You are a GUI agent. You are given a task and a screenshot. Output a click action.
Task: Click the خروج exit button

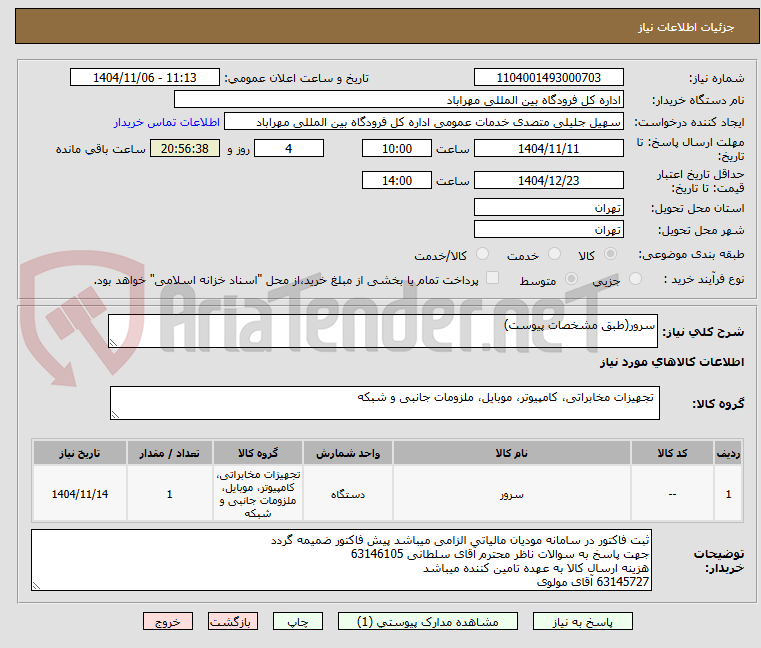(x=167, y=621)
